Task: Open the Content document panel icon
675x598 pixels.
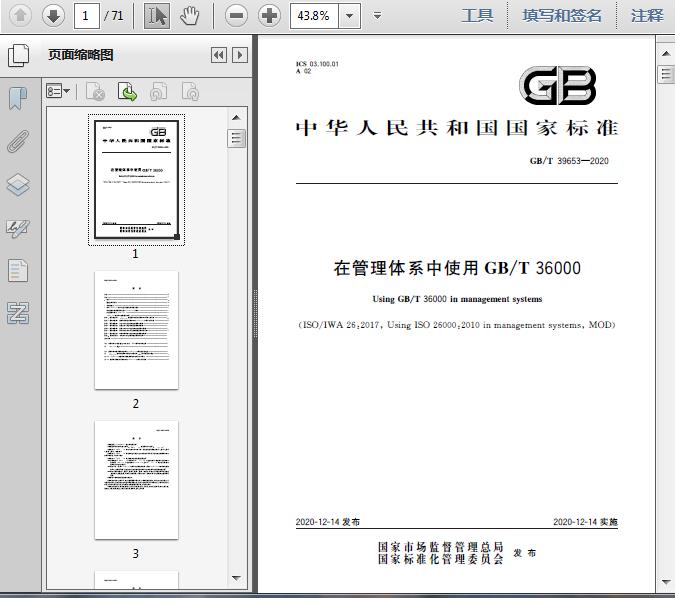Action: [18, 270]
